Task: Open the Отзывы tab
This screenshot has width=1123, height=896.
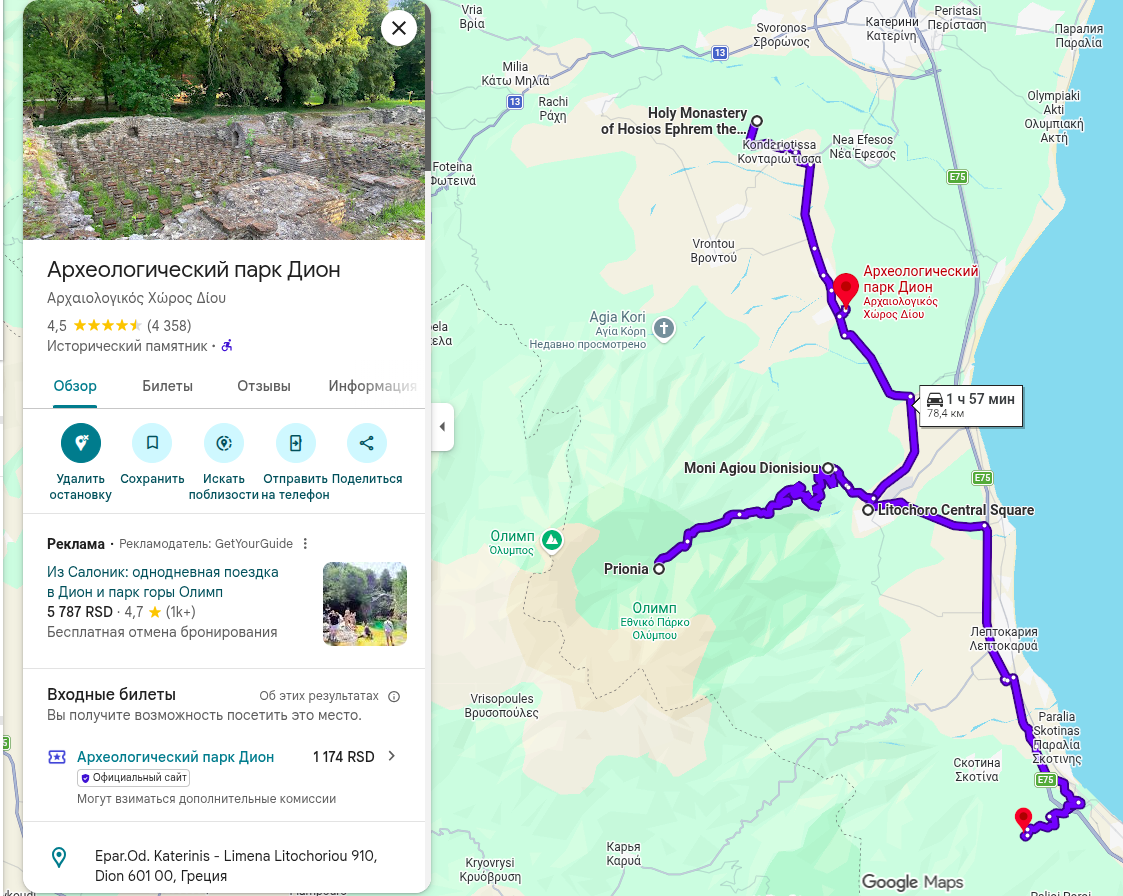Action: coord(264,386)
